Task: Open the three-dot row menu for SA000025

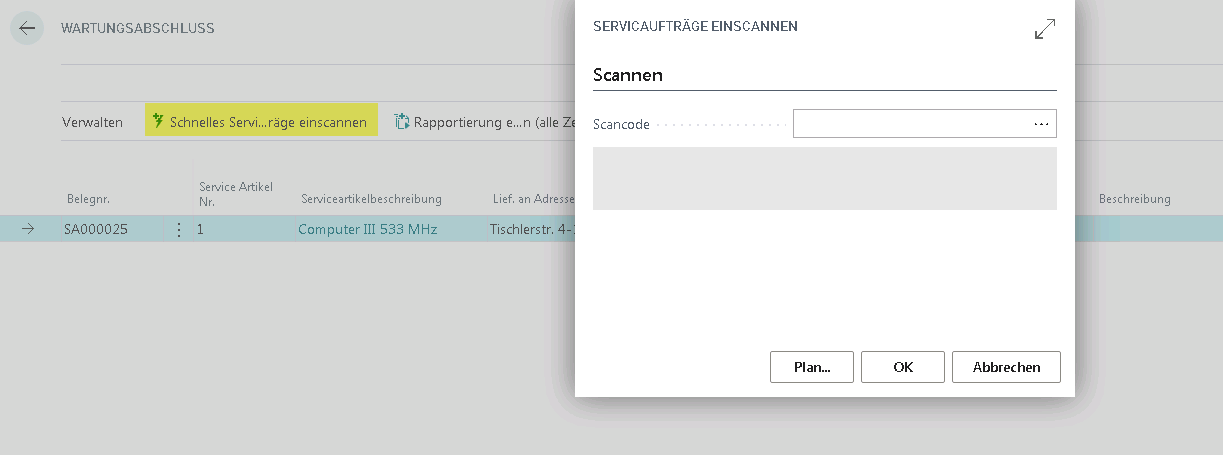Action: (x=179, y=230)
